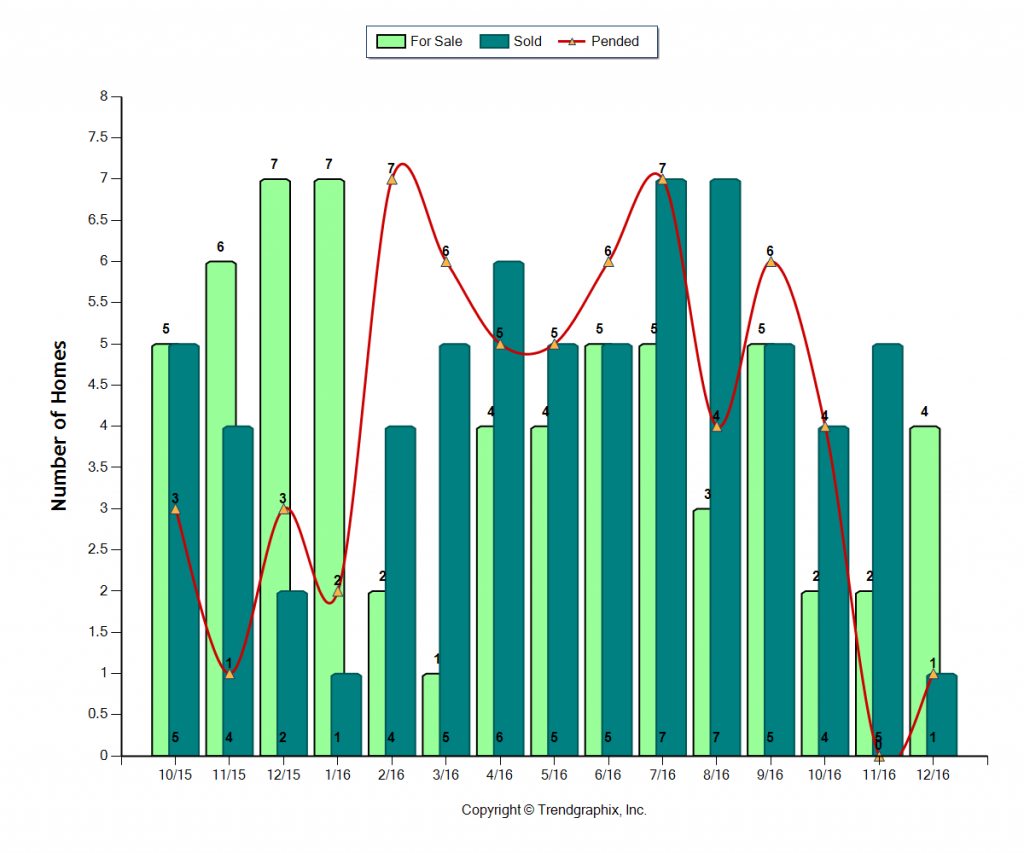Select the 10/15 x-axis label
The height and width of the screenshot is (853, 1024).
point(175,775)
